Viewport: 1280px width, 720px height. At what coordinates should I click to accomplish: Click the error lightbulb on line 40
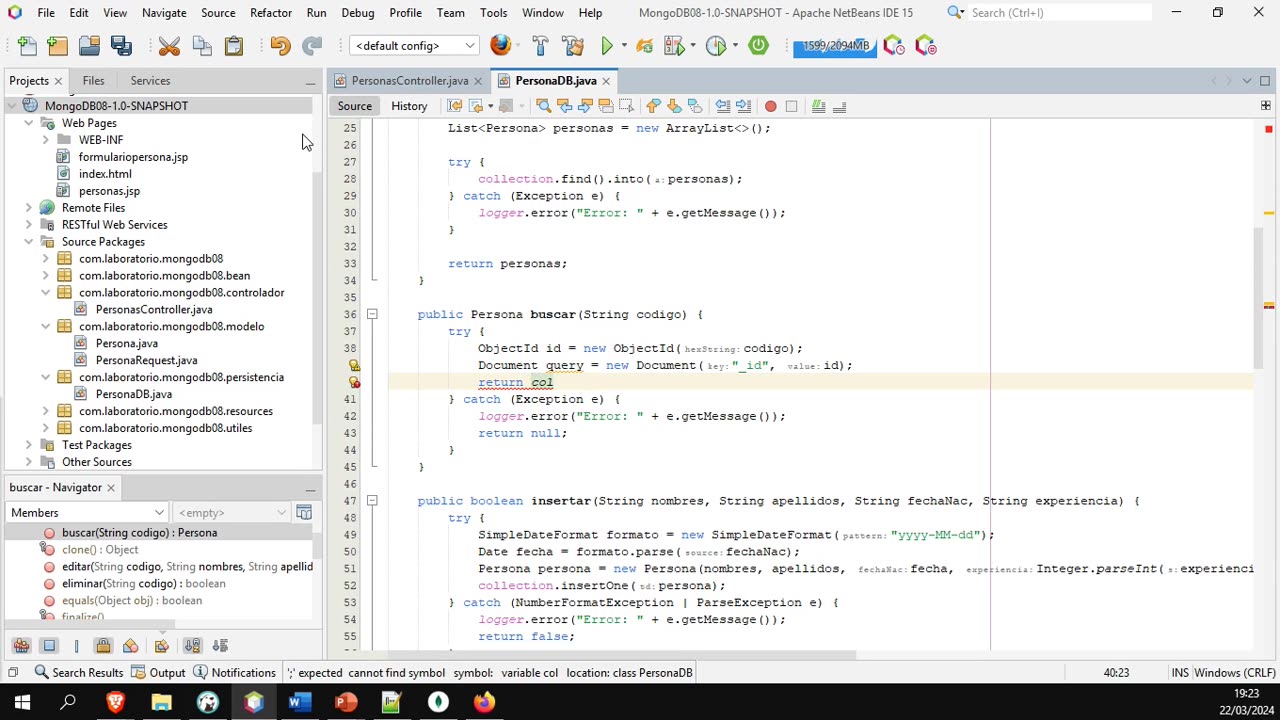354,382
